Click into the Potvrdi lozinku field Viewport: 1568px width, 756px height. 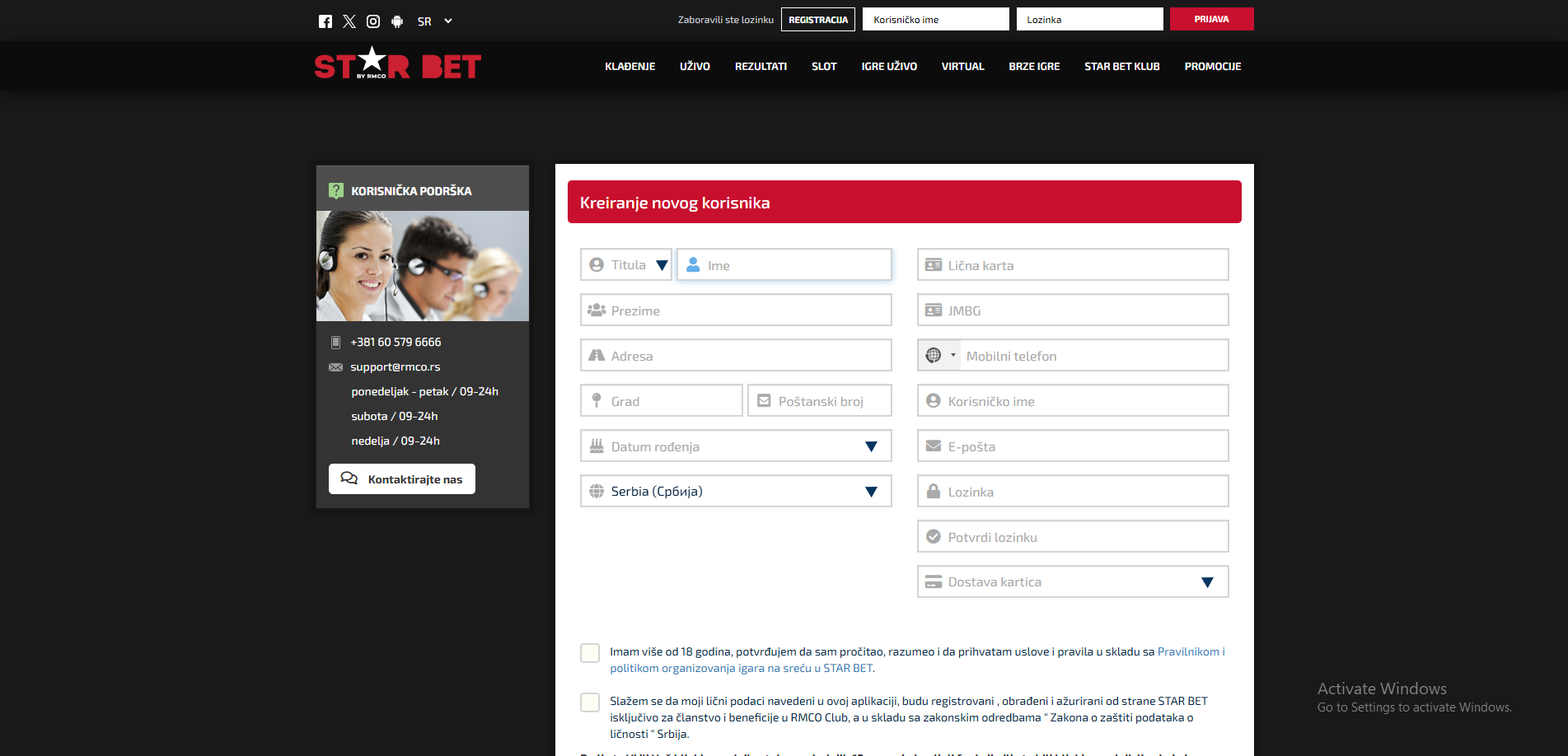click(1073, 536)
